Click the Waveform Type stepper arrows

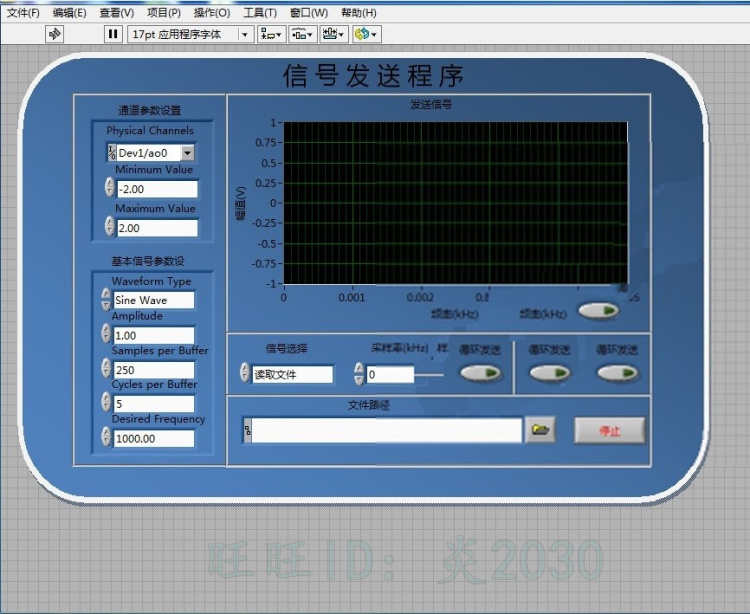106,299
